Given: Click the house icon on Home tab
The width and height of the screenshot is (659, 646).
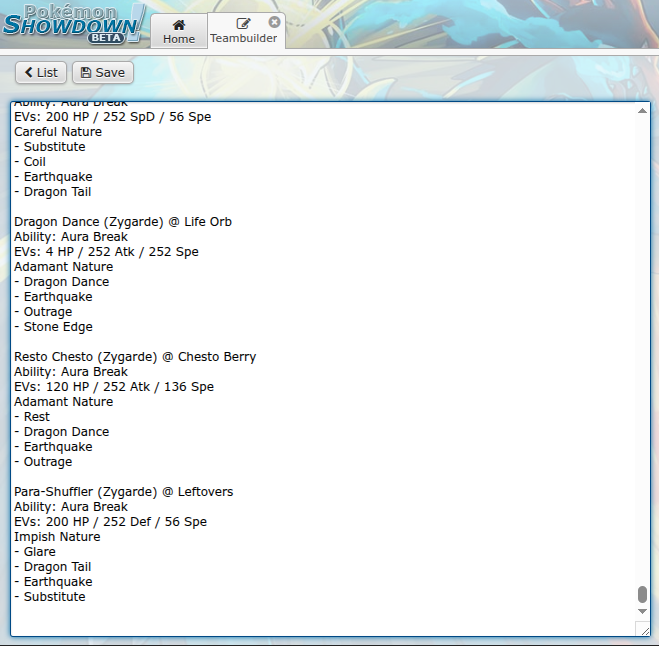Looking at the screenshot, I should [x=179, y=24].
